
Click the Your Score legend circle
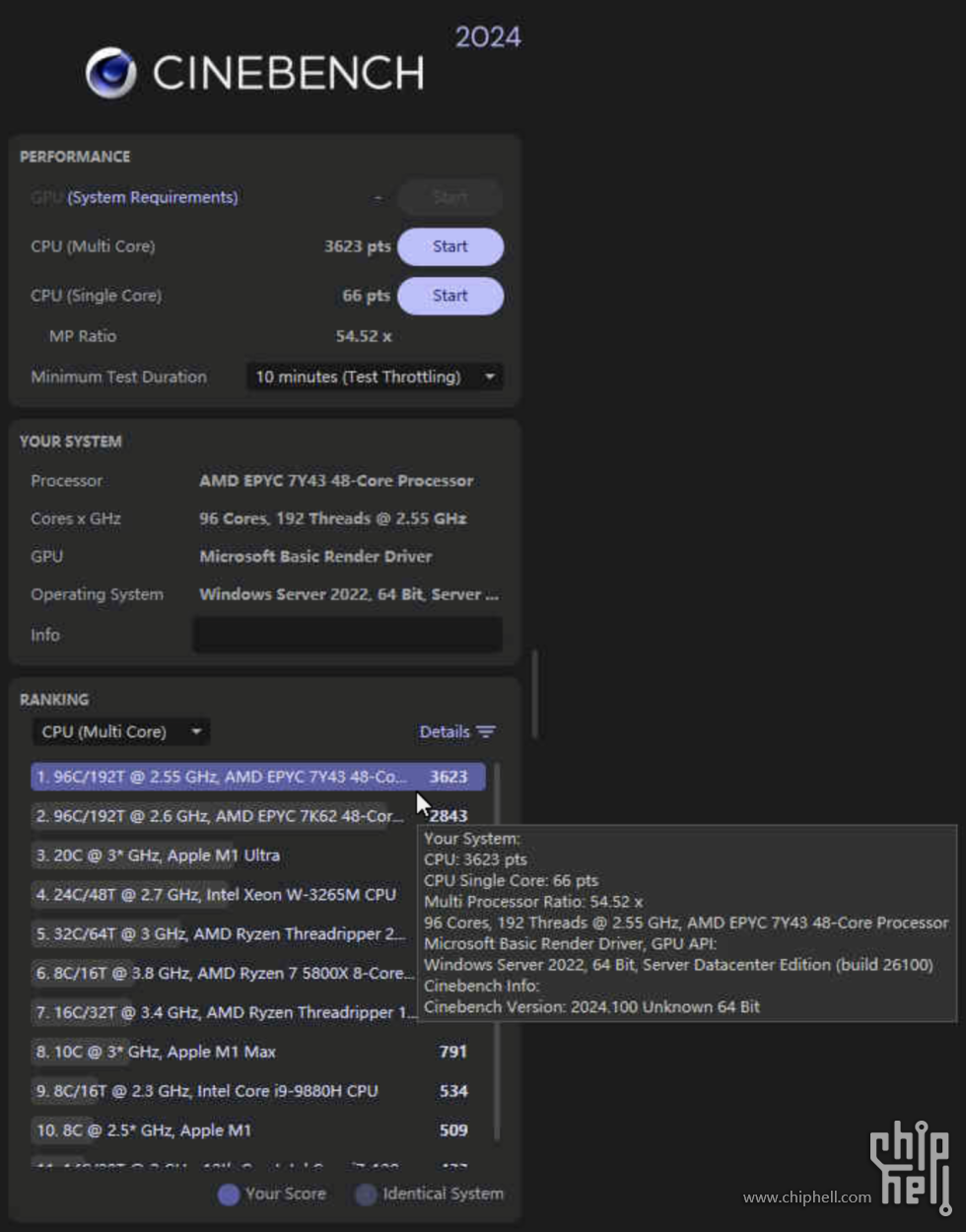click(x=229, y=1195)
